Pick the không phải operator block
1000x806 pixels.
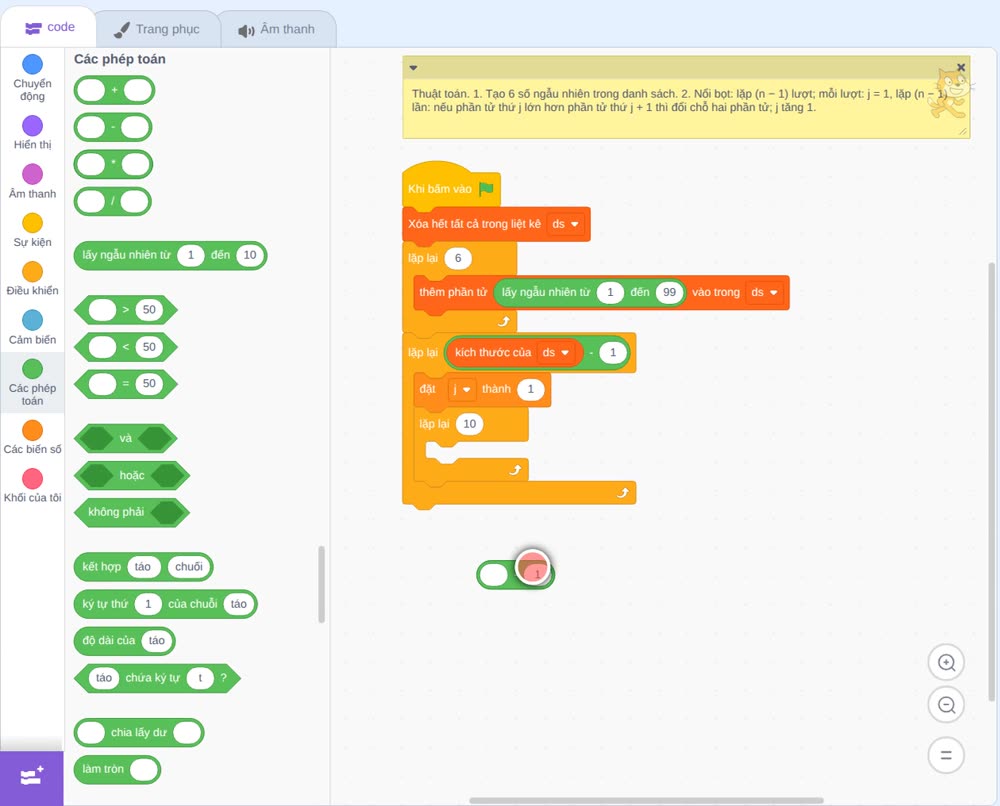(x=132, y=512)
